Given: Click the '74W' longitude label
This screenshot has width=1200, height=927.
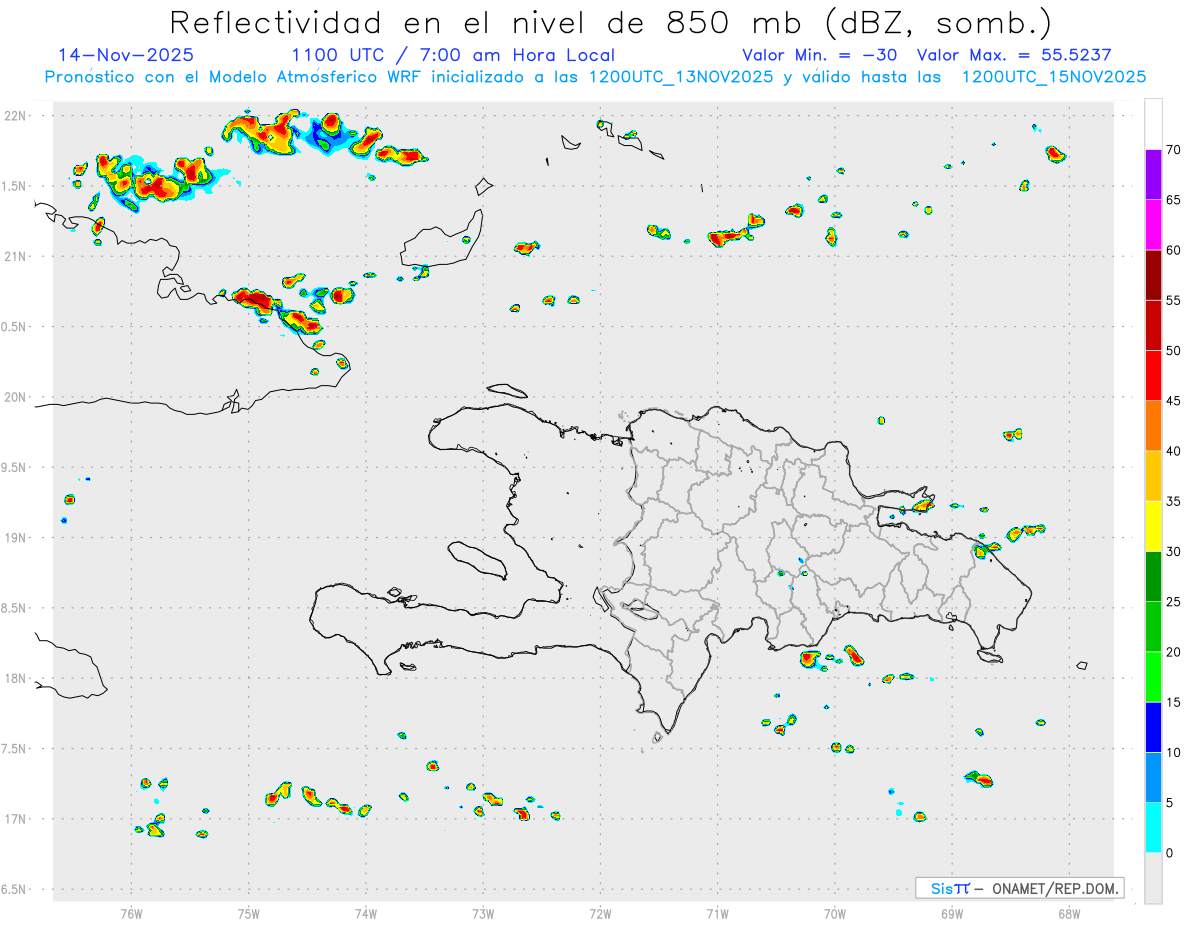Looking at the screenshot, I should coord(366,913).
